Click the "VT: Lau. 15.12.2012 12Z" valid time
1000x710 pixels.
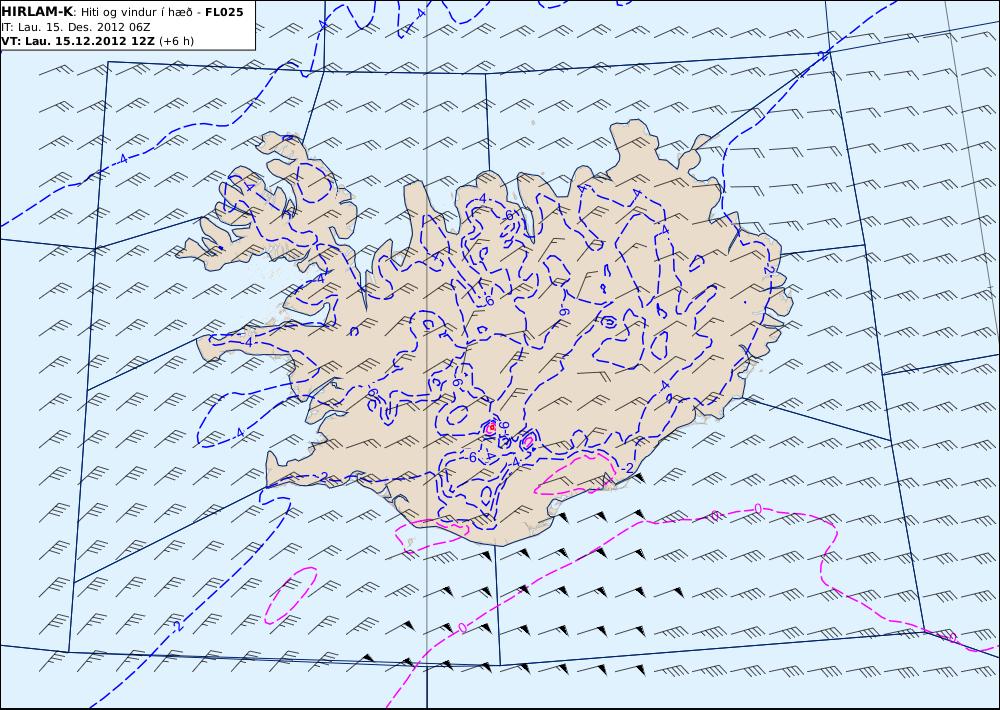point(78,41)
